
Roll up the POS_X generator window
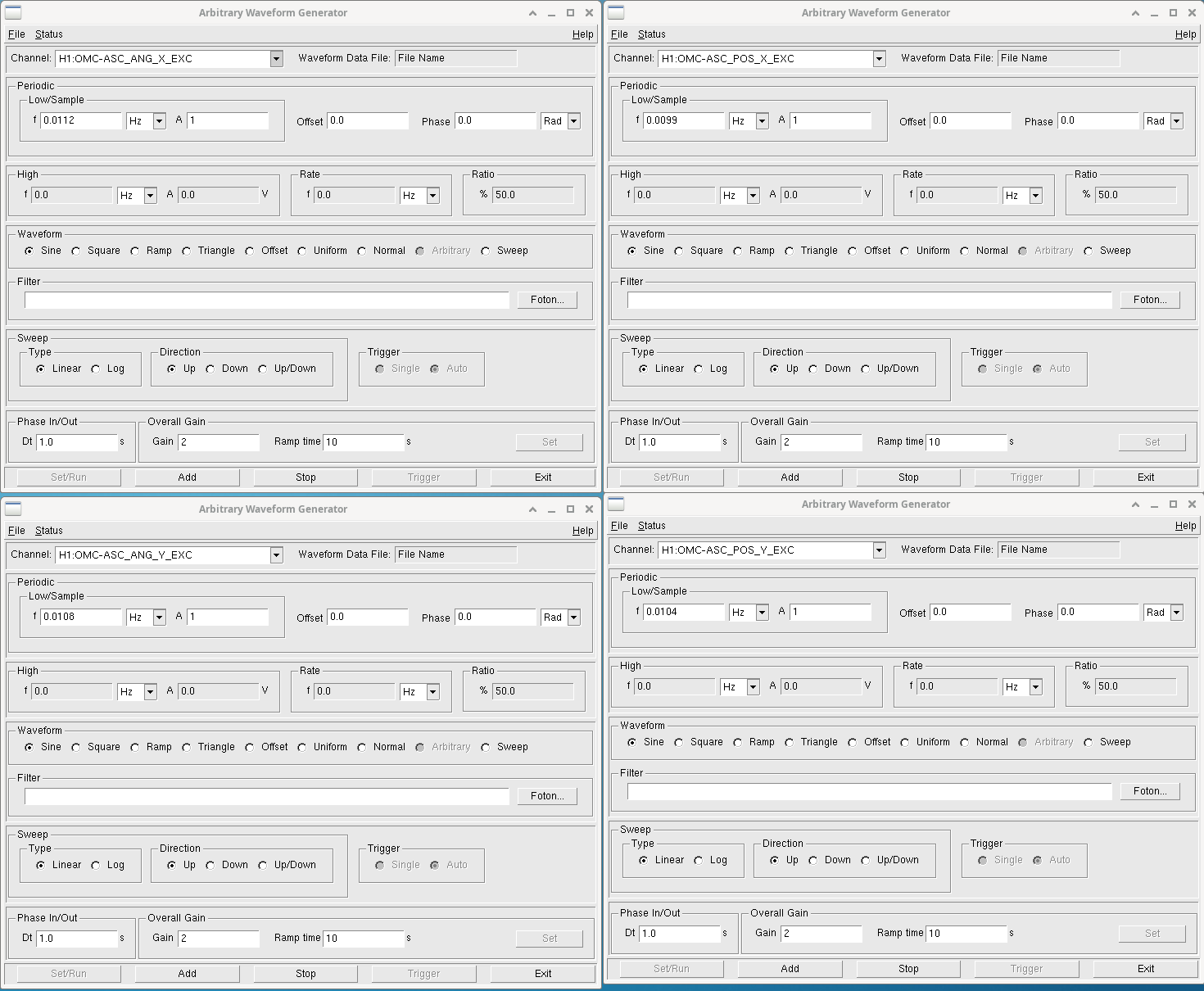(x=1135, y=13)
